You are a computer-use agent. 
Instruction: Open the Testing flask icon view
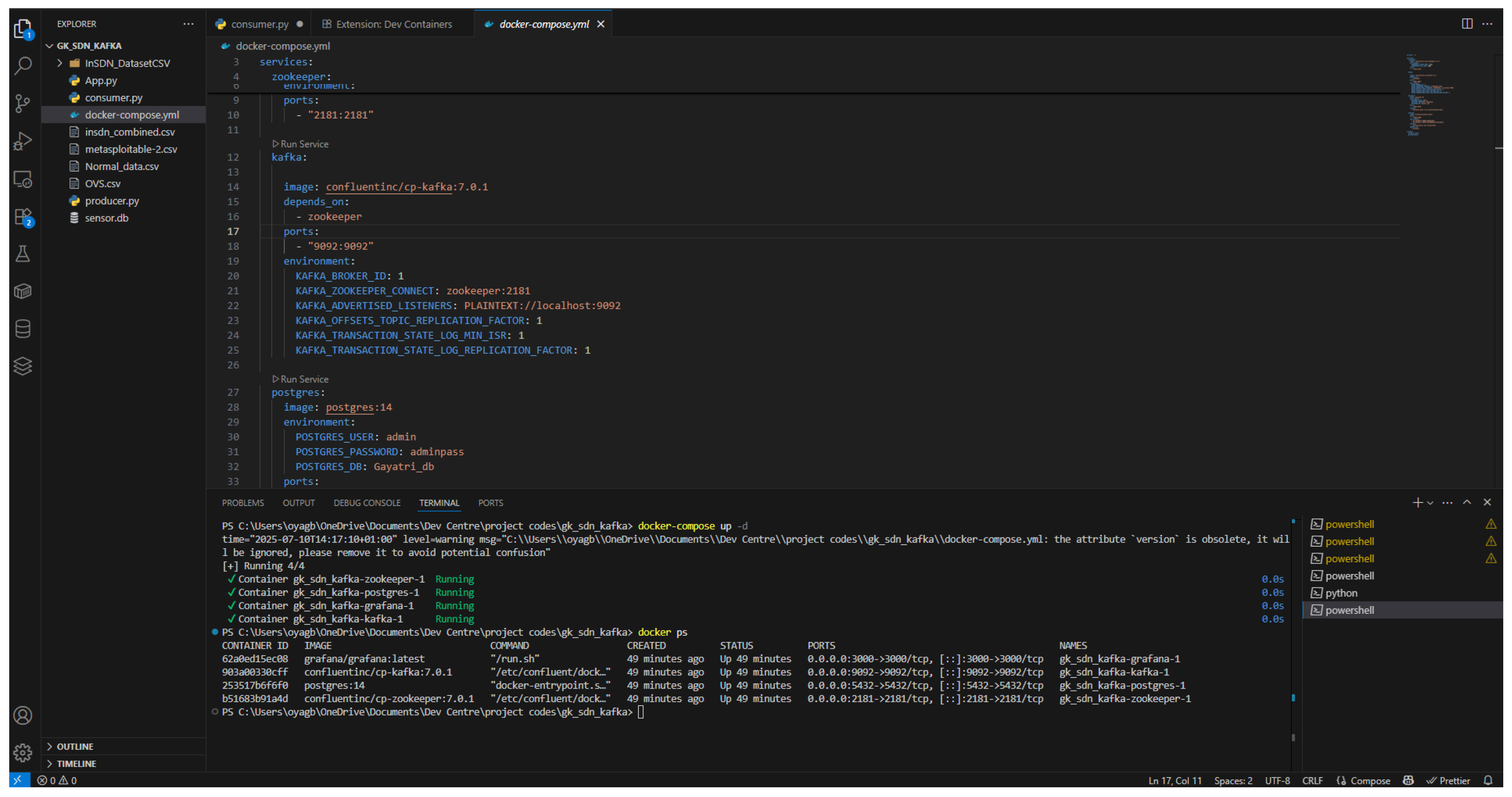pos(22,254)
